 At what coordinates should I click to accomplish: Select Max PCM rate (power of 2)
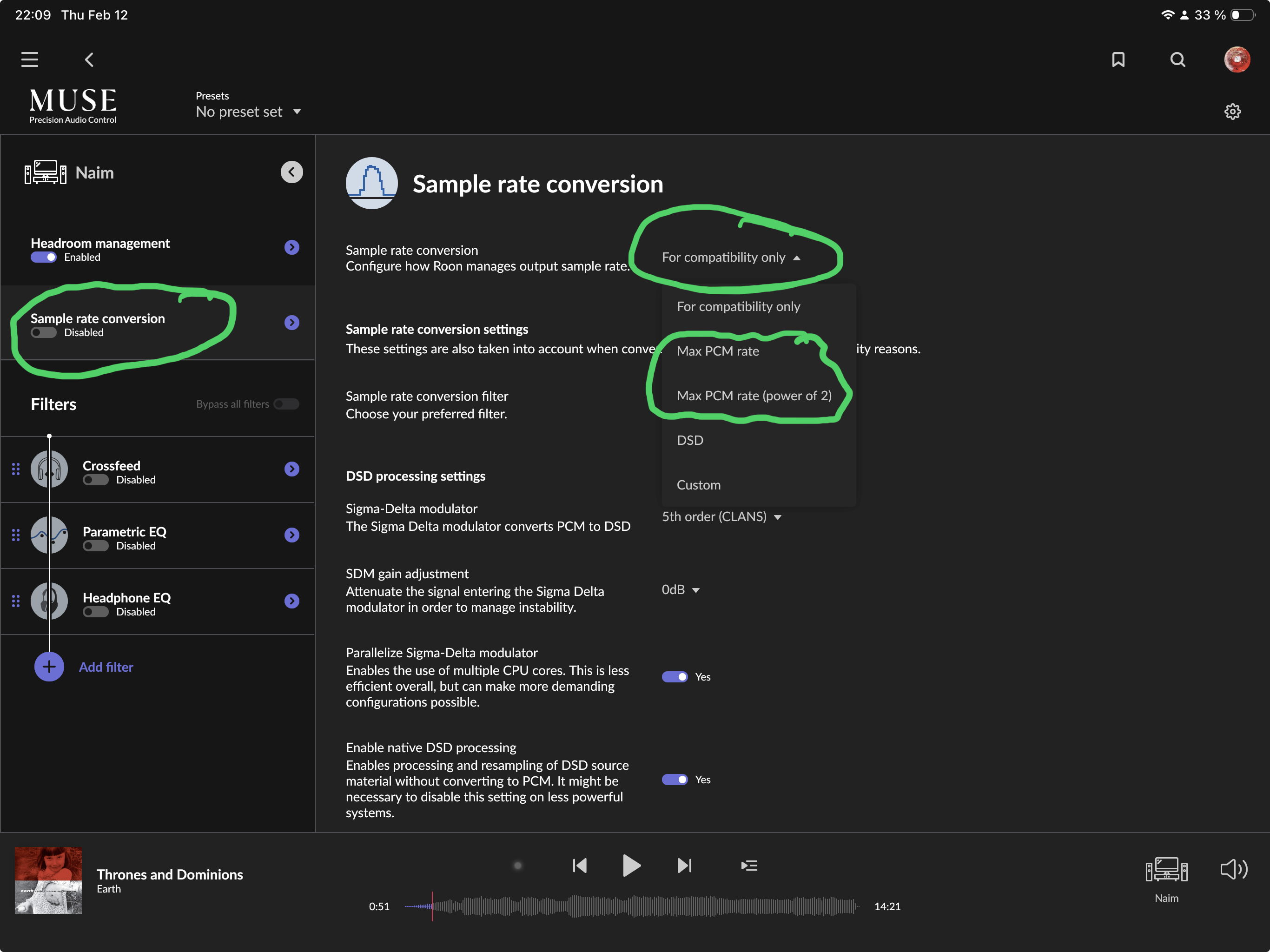(x=754, y=396)
